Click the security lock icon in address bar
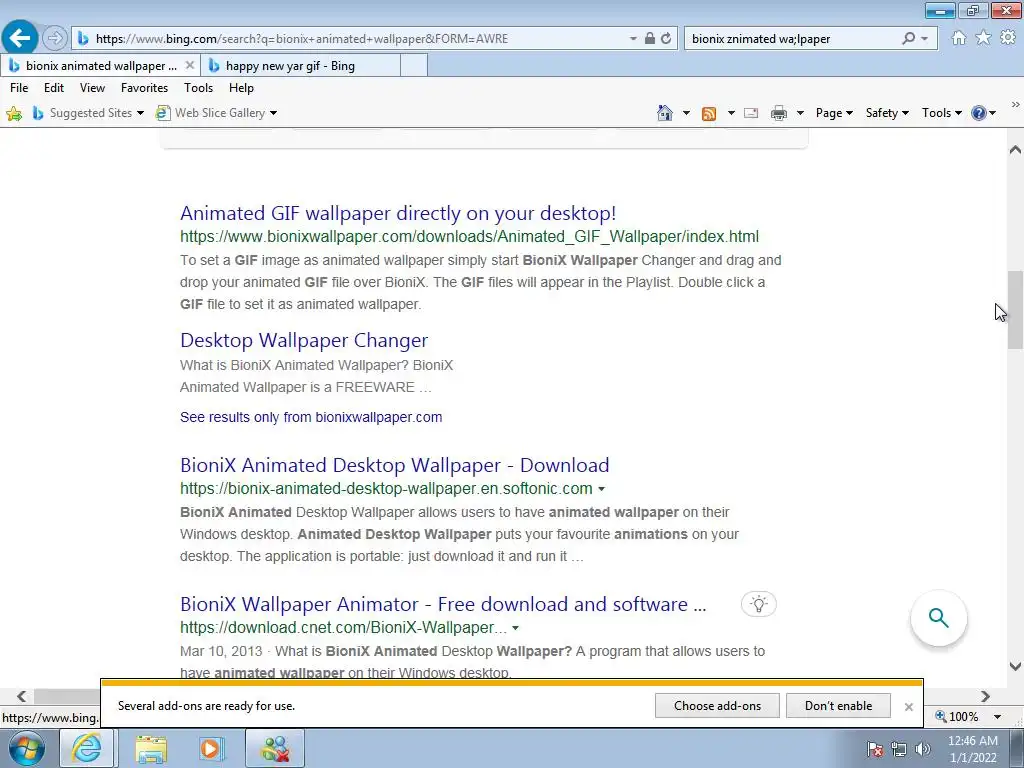 pyautogui.click(x=649, y=39)
